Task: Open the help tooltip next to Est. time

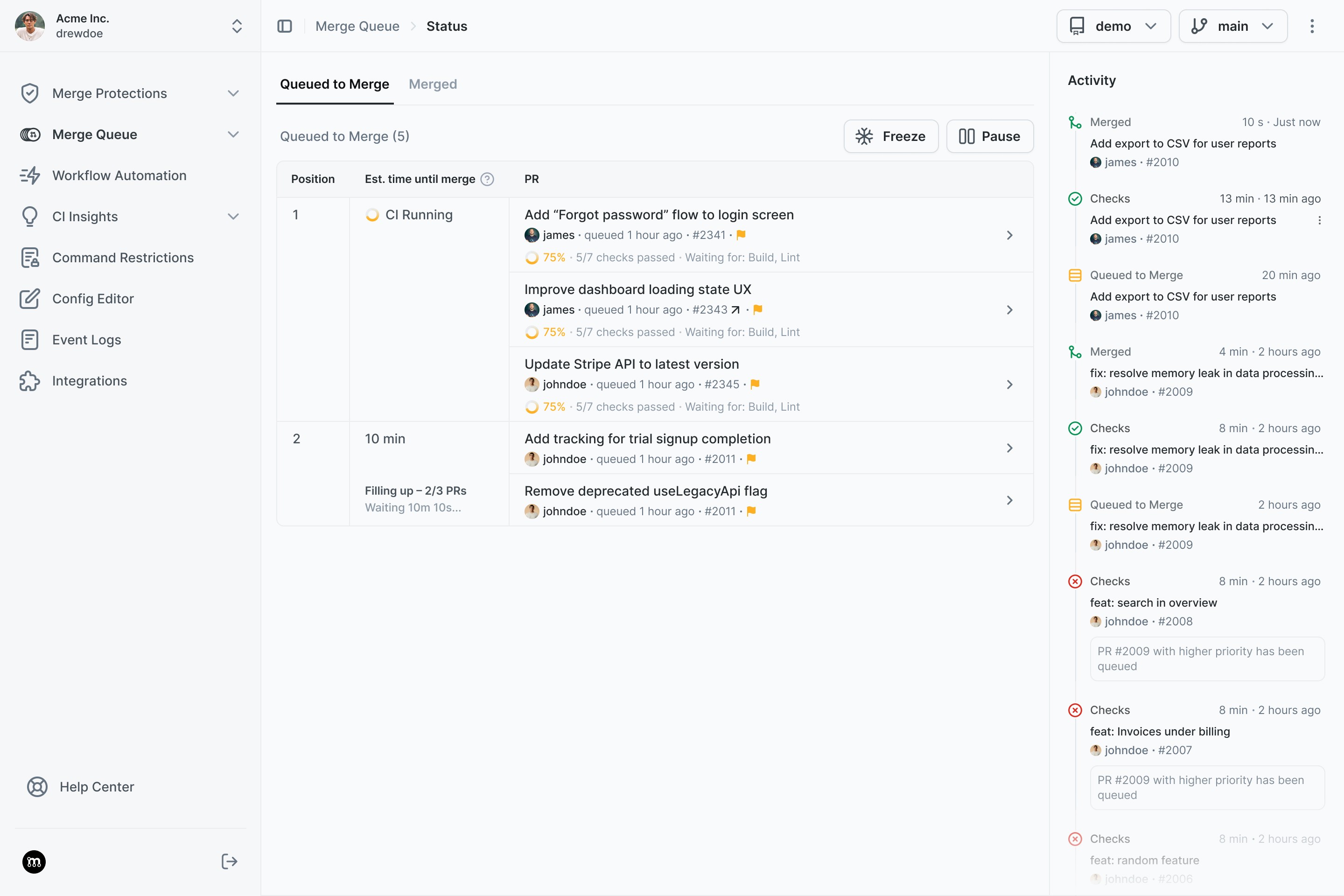Action: tap(487, 179)
